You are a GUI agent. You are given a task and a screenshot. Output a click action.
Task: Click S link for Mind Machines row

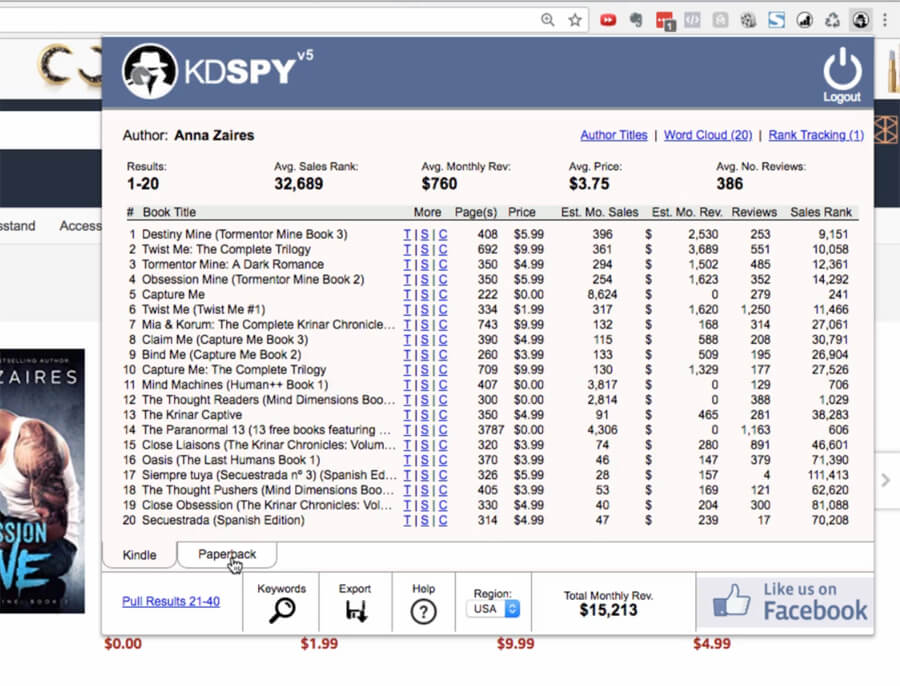click(424, 385)
